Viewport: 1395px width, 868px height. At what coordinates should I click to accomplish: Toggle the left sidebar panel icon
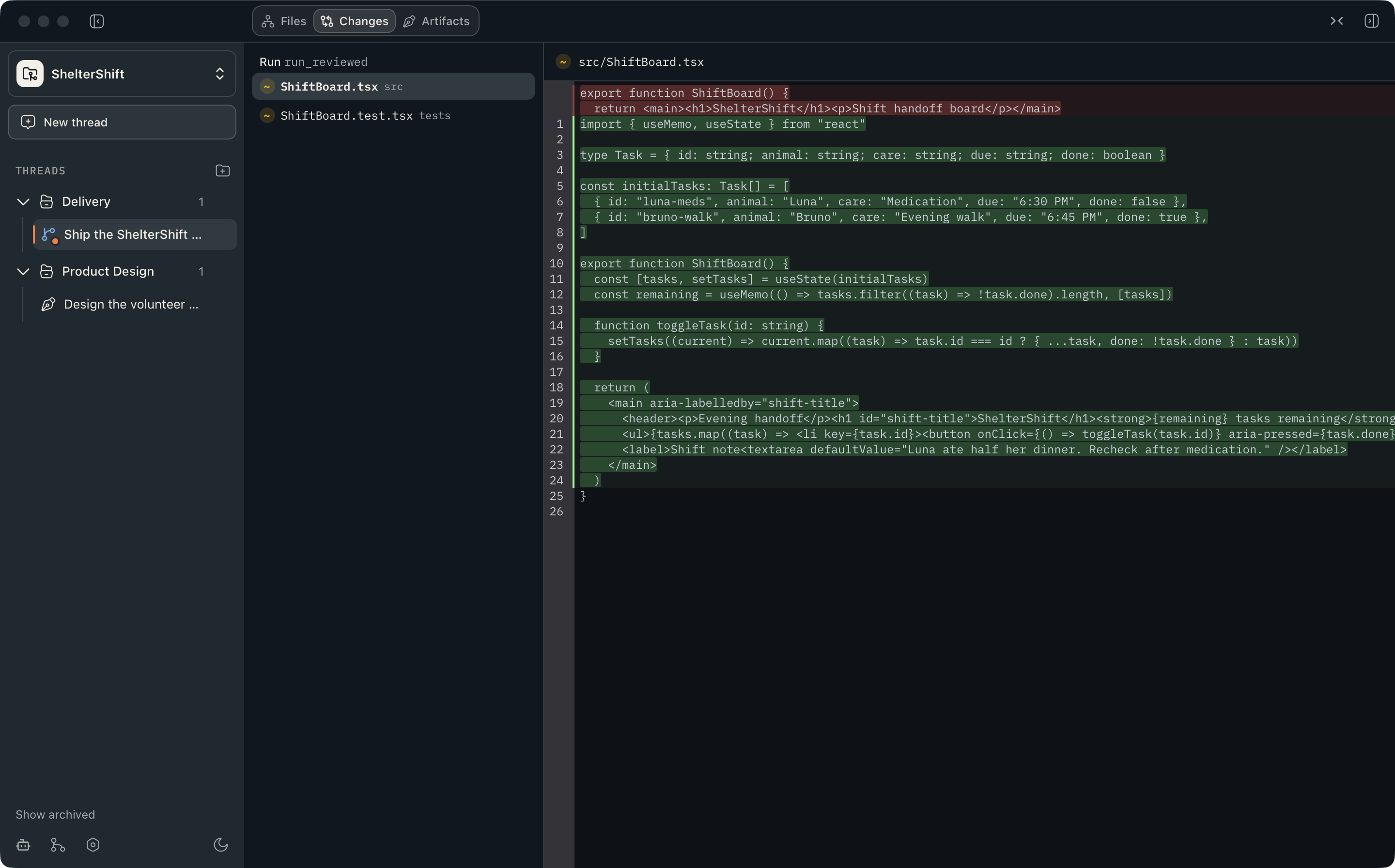(96, 21)
